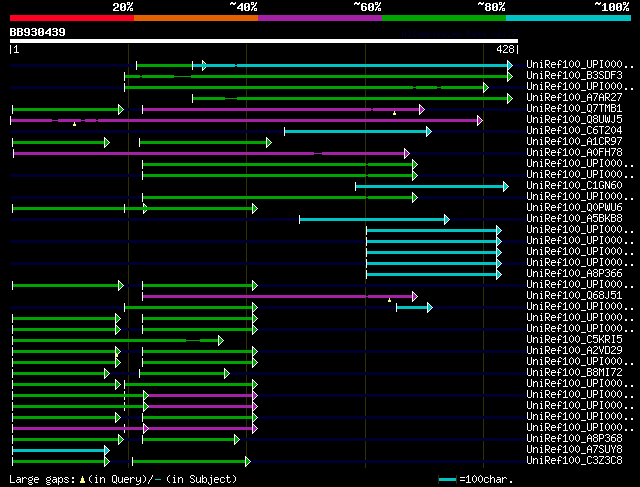The width and height of the screenshot is (640, 487).
Task: Select the UniRef100_C5KRI5 label
Action: point(574,339)
